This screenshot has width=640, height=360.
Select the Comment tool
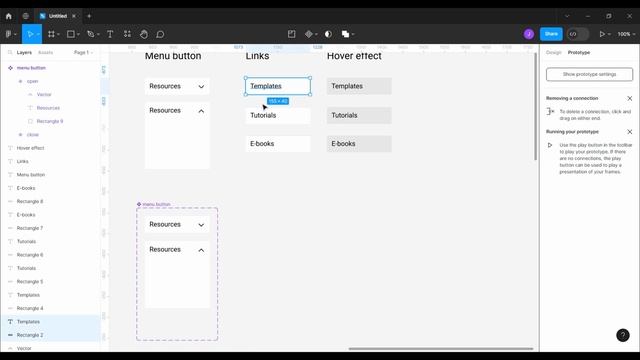click(x=160, y=34)
